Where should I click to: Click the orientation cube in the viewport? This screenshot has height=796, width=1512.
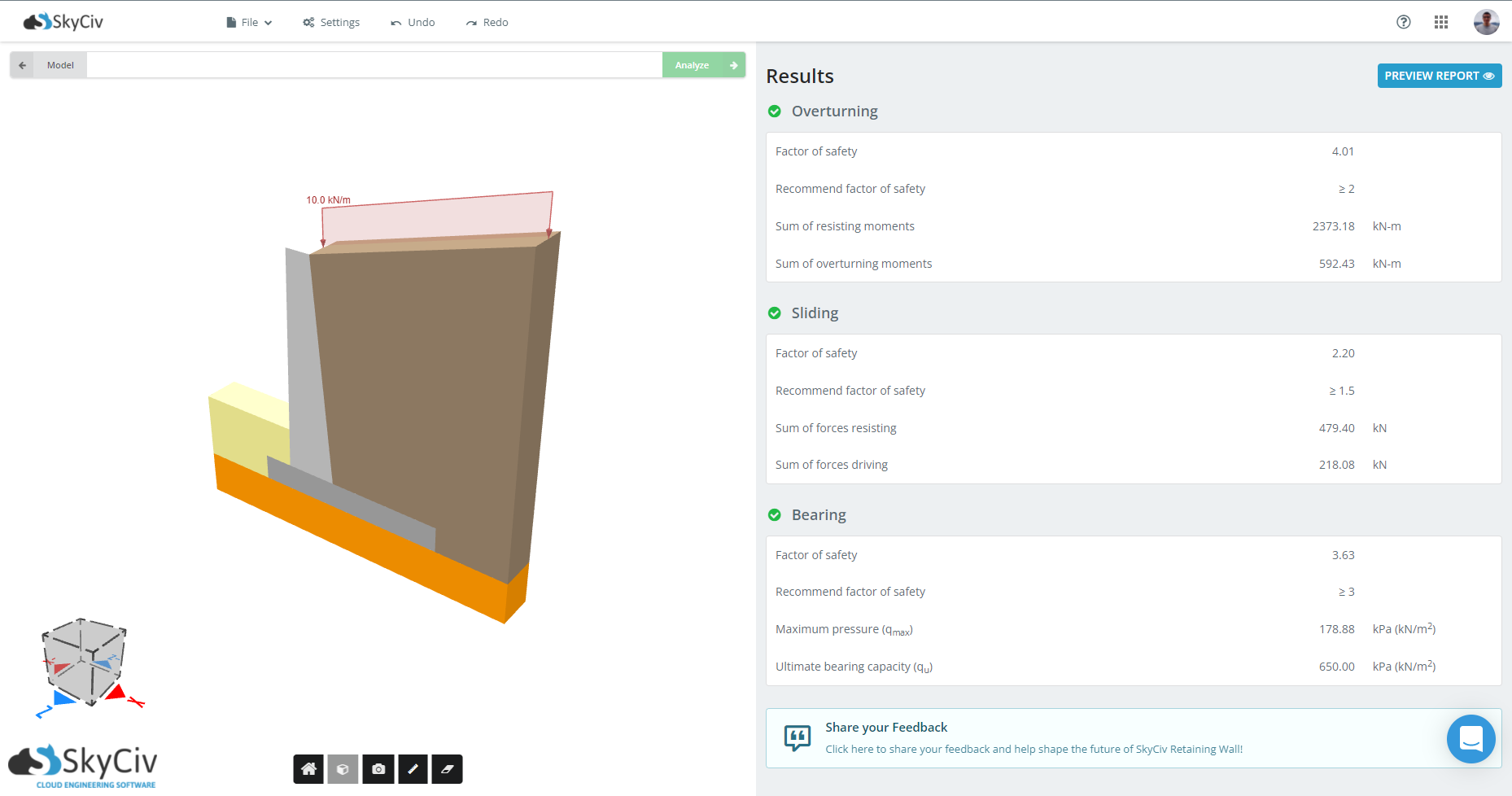point(85,659)
